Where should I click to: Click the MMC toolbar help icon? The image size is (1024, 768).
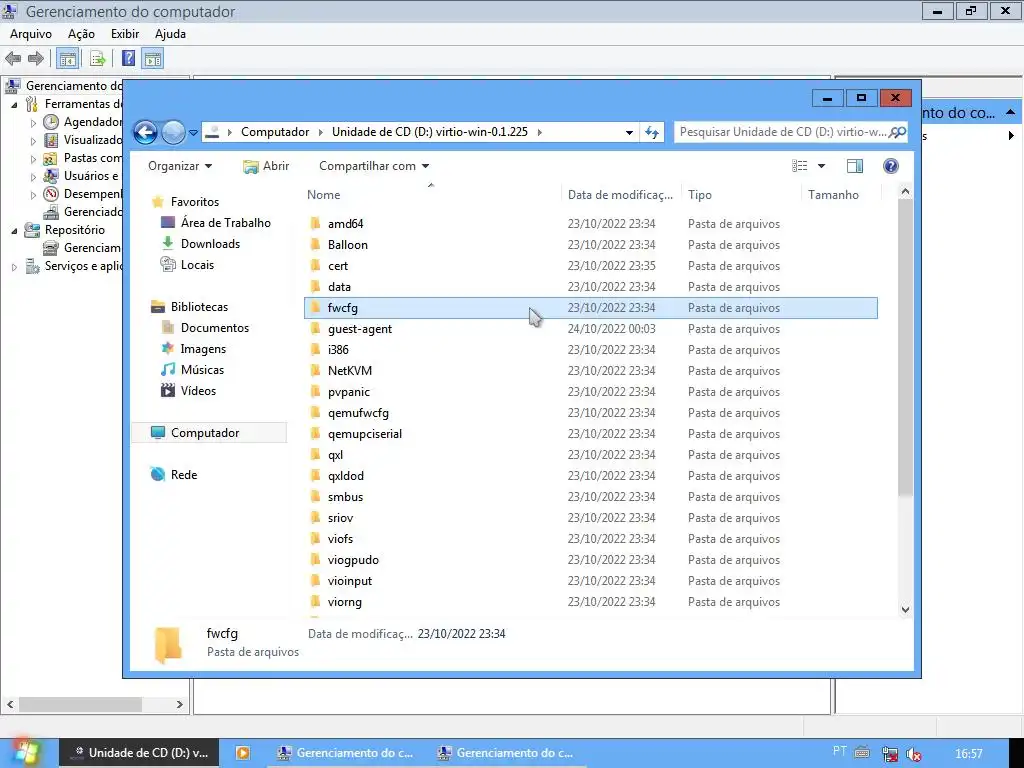(129, 59)
